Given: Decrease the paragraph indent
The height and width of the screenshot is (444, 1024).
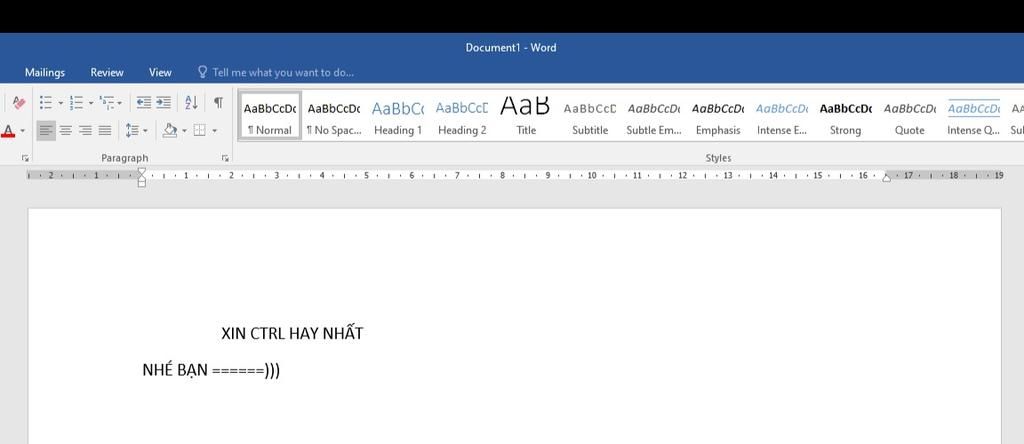Looking at the screenshot, I should 144,103.
